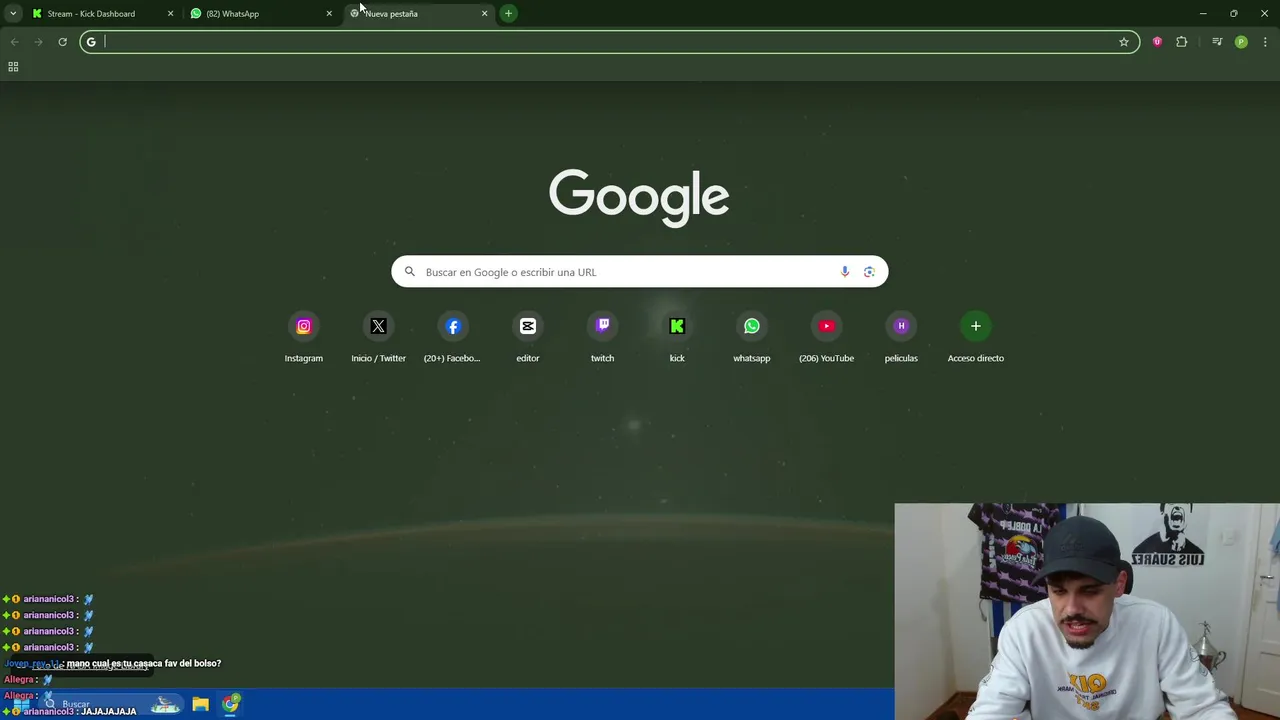Open Chrome's three-dot menu

(x=1265, y=42)
